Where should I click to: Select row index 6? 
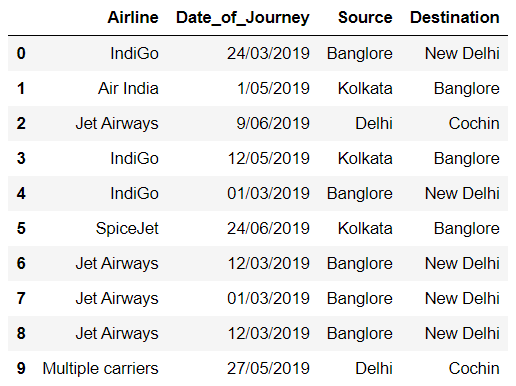pos(21,263)
